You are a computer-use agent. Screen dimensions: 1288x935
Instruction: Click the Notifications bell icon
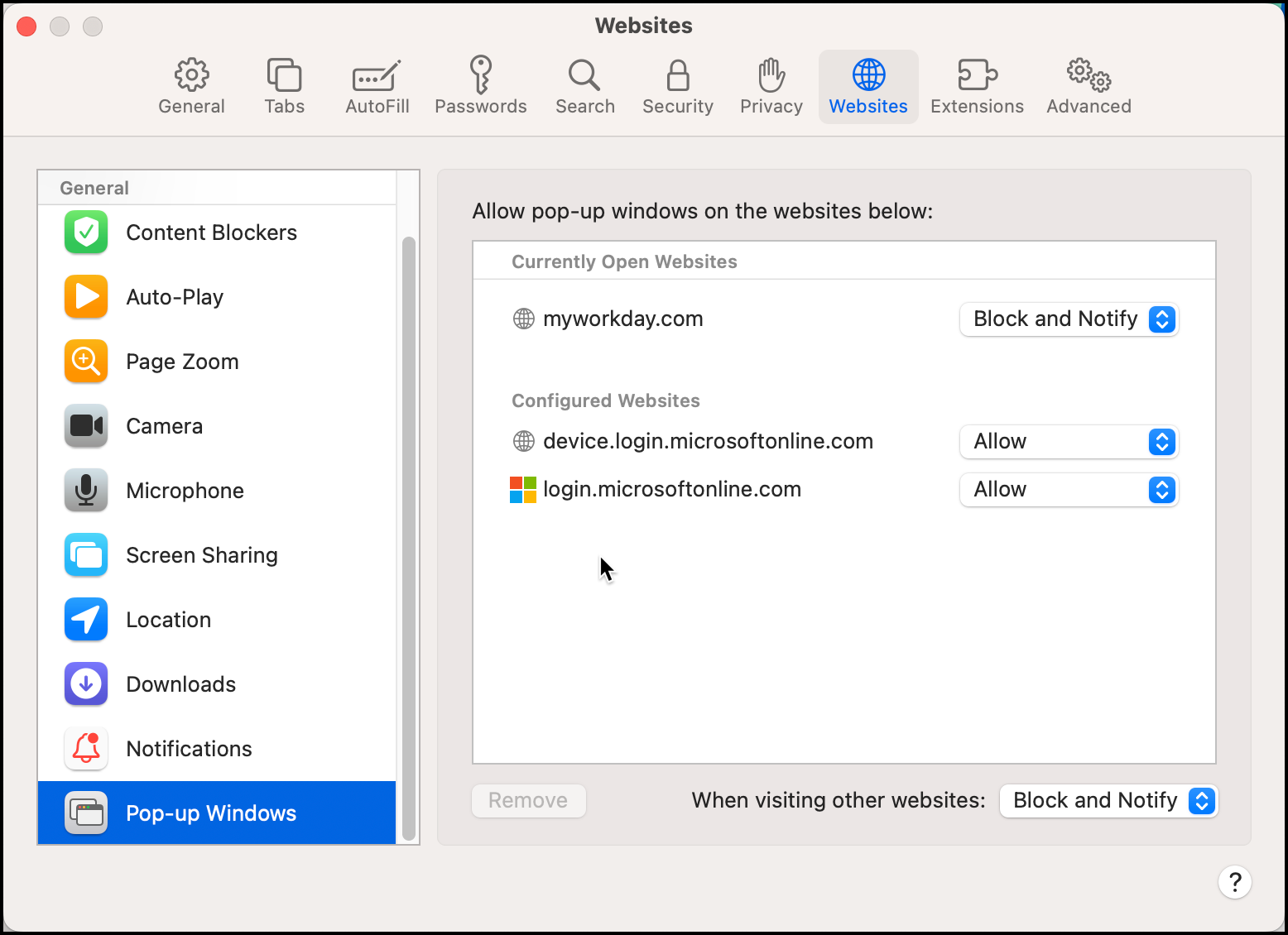(x=86, y=749)
